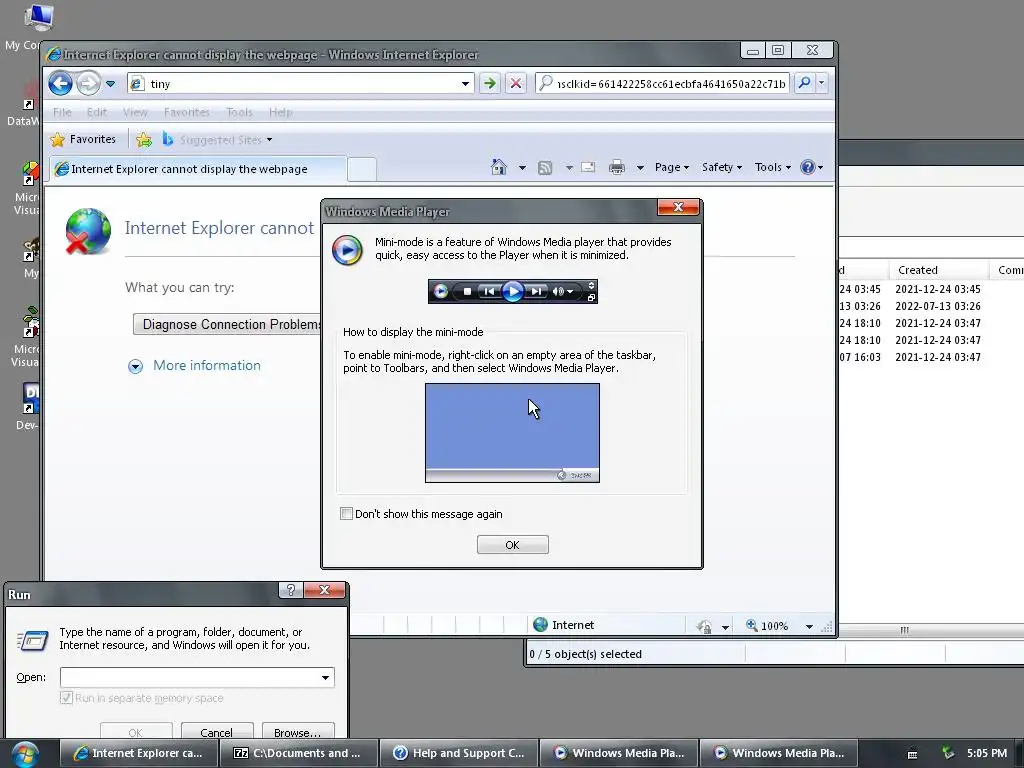Click '0 / 5 object(s) selected' status text
The width and height of the screenshot is (1024, 768).
pos(585,654)
